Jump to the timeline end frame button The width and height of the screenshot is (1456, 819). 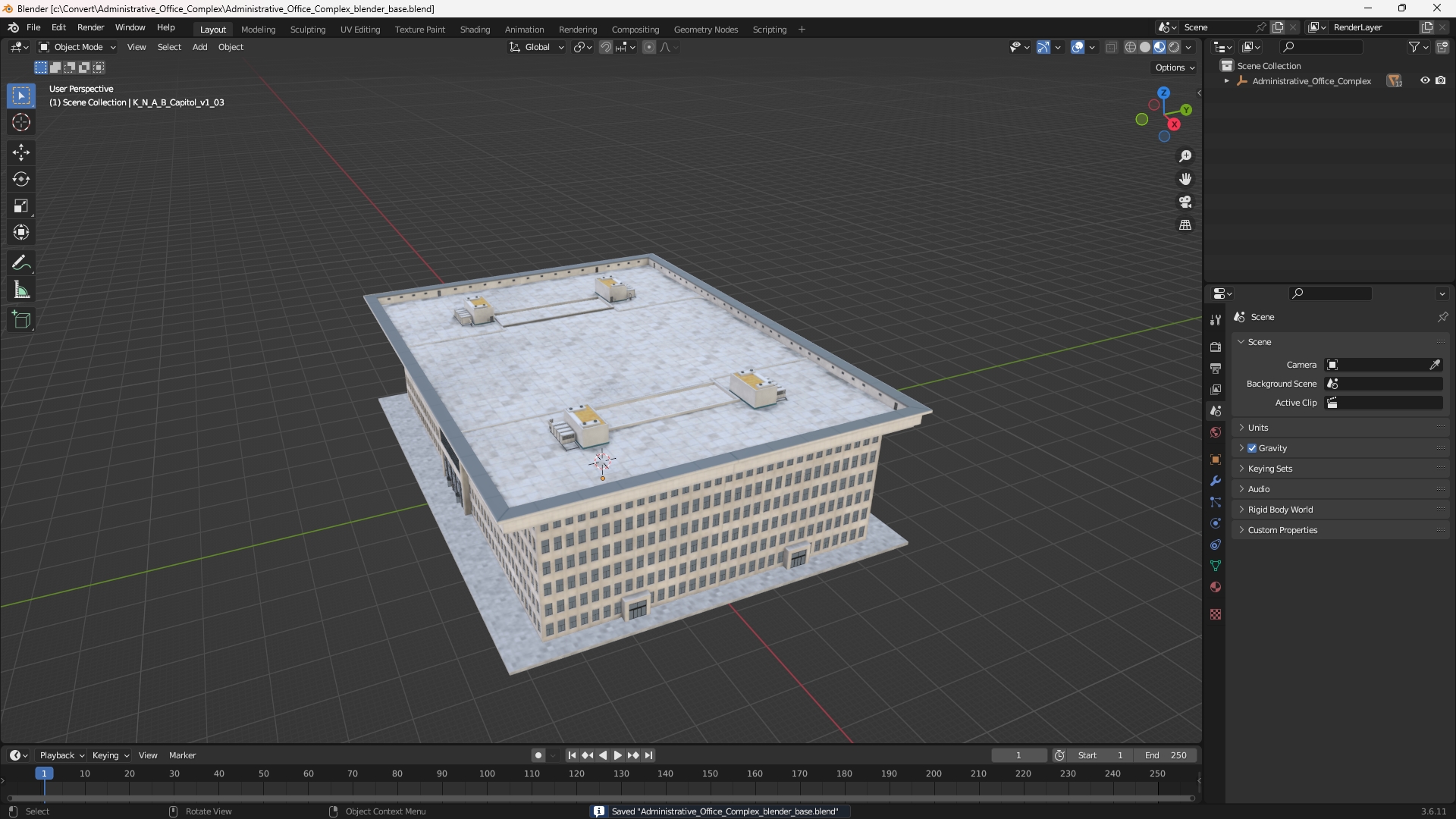[648, 755]
